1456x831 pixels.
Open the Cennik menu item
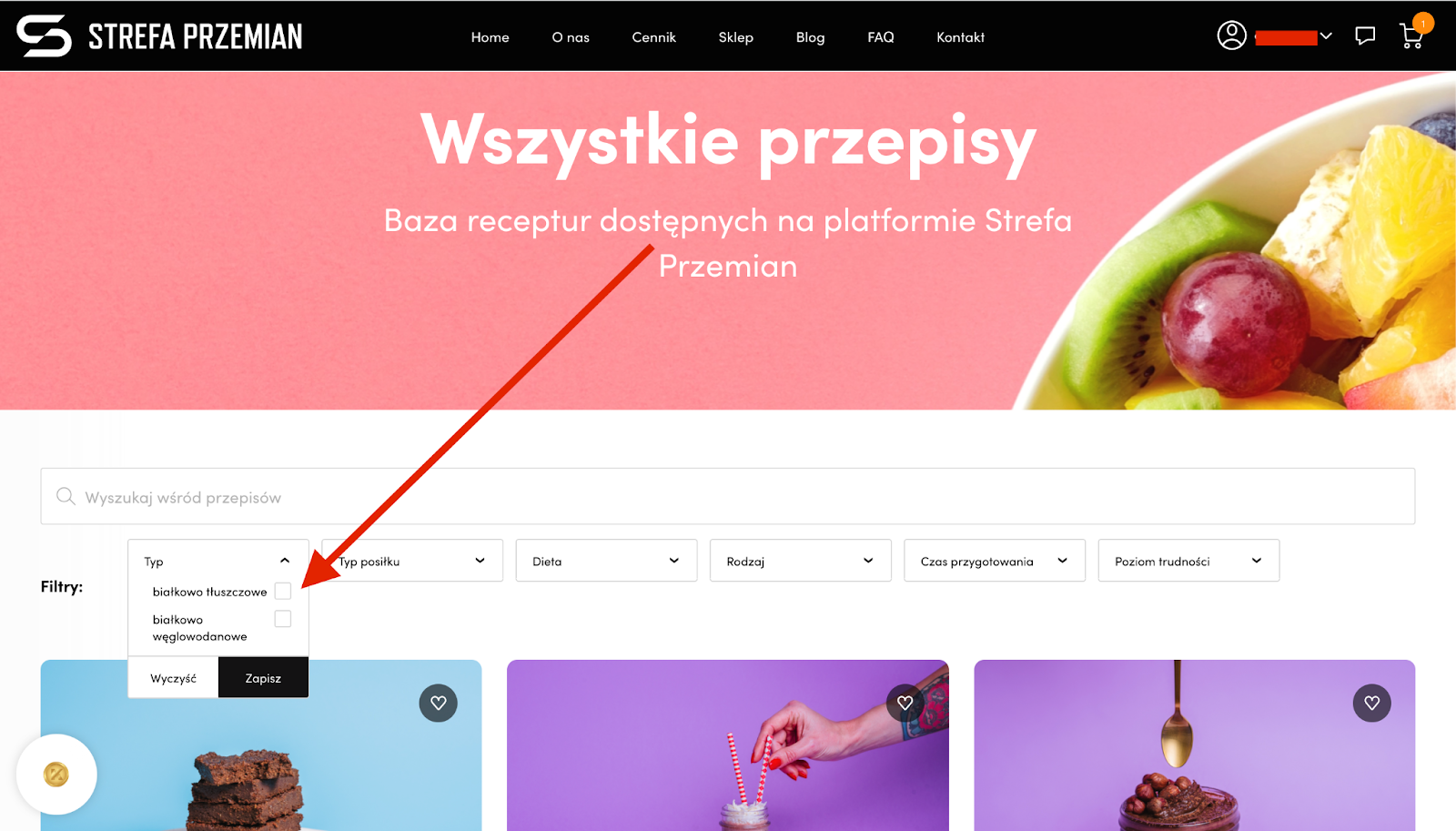pos(653,37)
